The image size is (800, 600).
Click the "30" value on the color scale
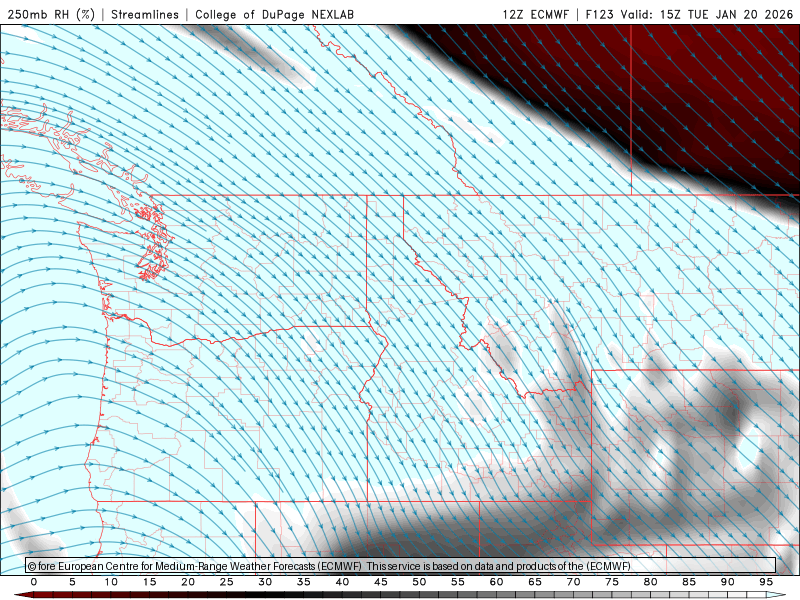[265, 582]
